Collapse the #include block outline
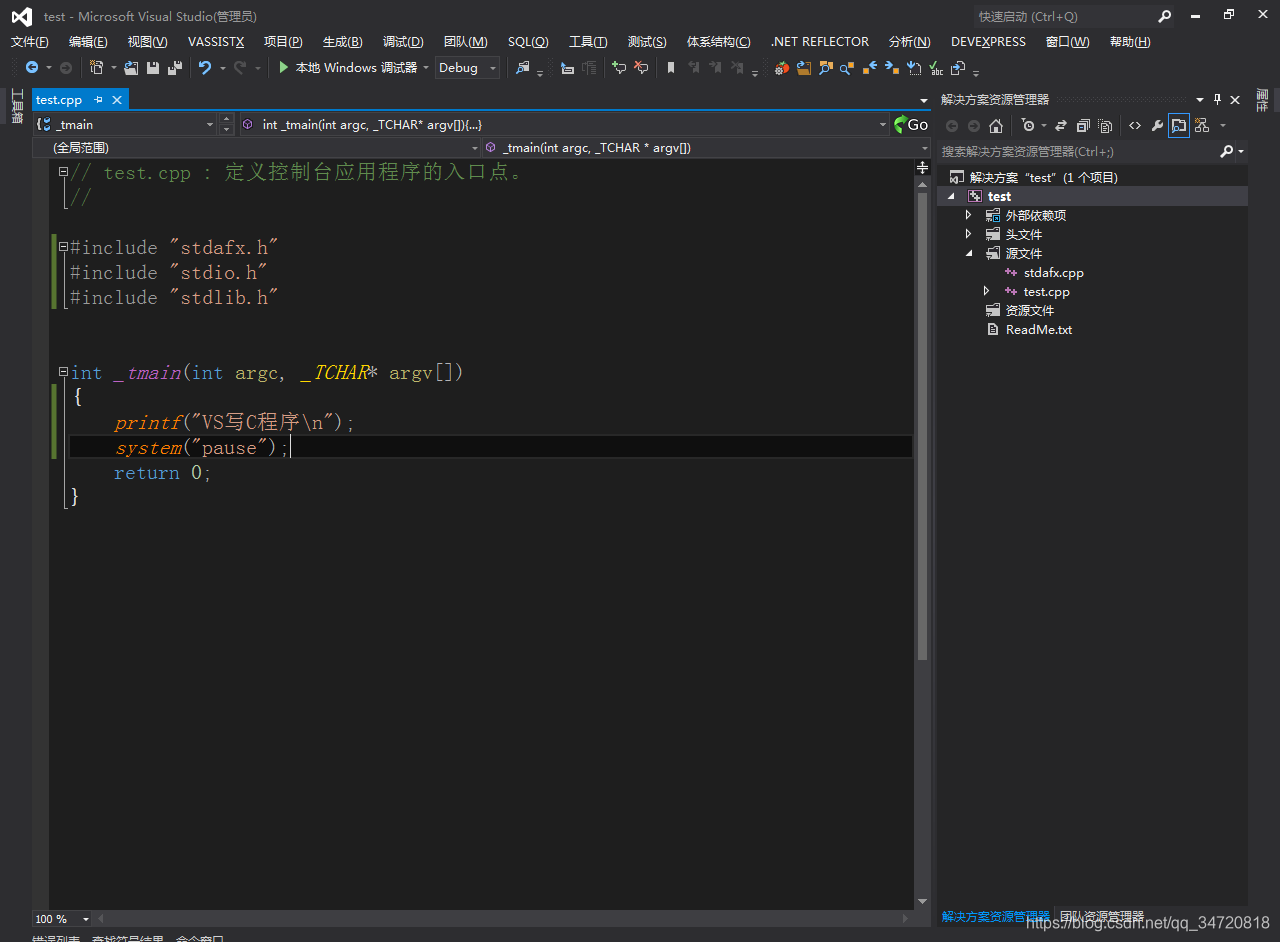 [63, 247]
